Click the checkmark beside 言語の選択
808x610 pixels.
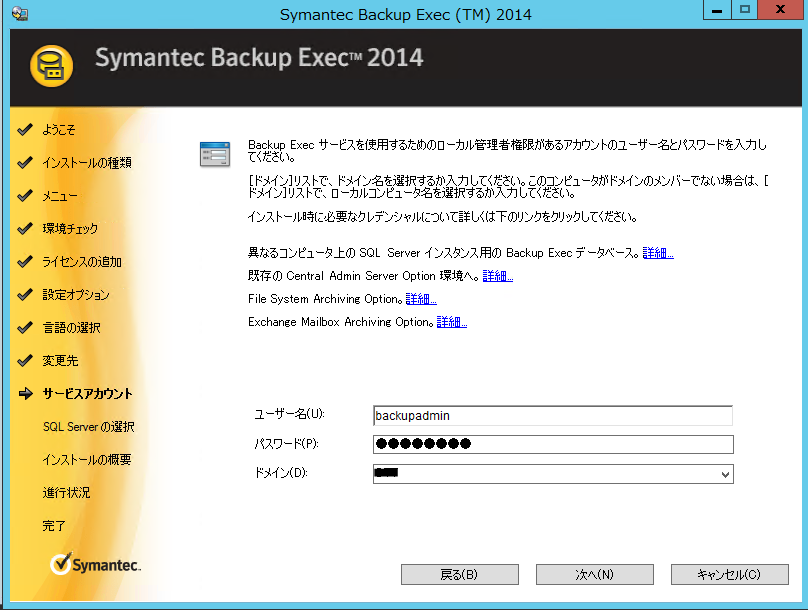point(25,328)
